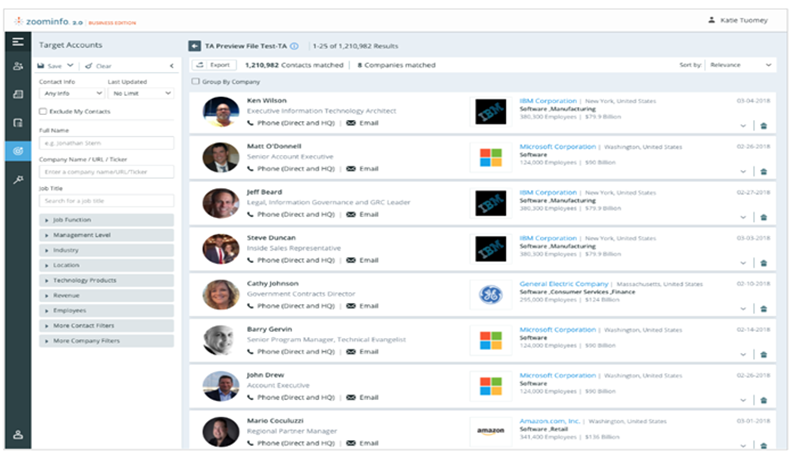Expand Matt O'Donnell's row with the chevron
The image size is (792, 453).
point(743,171)
